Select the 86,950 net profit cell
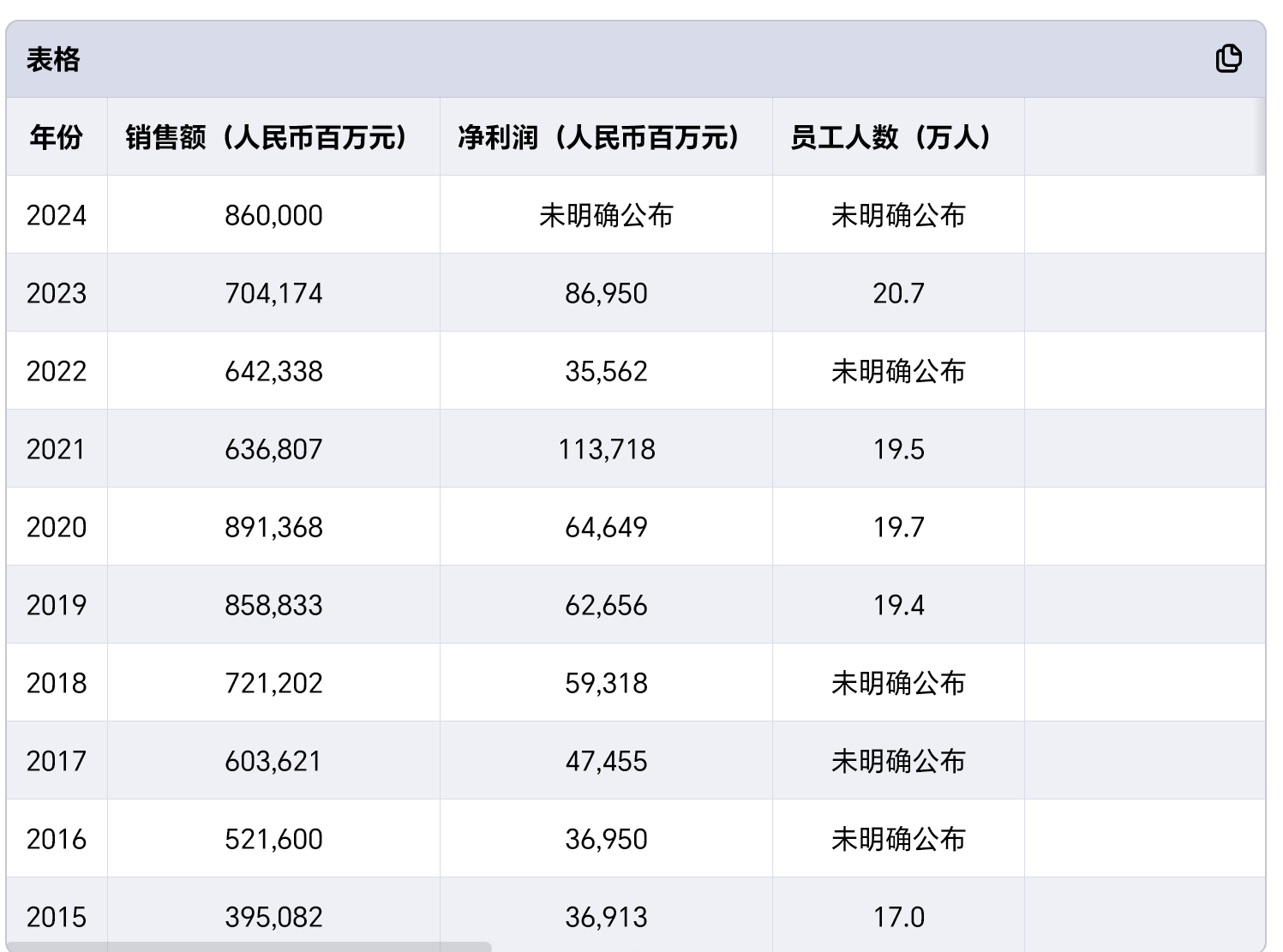The width and height of the screenshot is (1283, 952). [x=606, y=293]
